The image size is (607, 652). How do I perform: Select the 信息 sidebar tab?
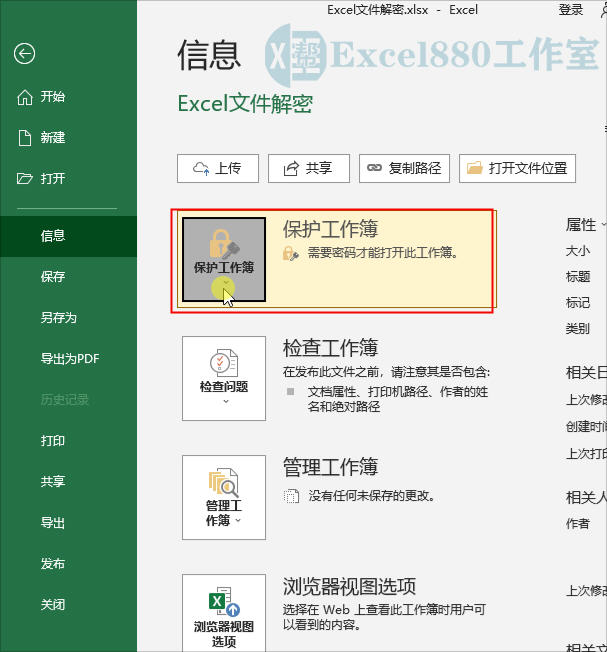coord(68,236)
